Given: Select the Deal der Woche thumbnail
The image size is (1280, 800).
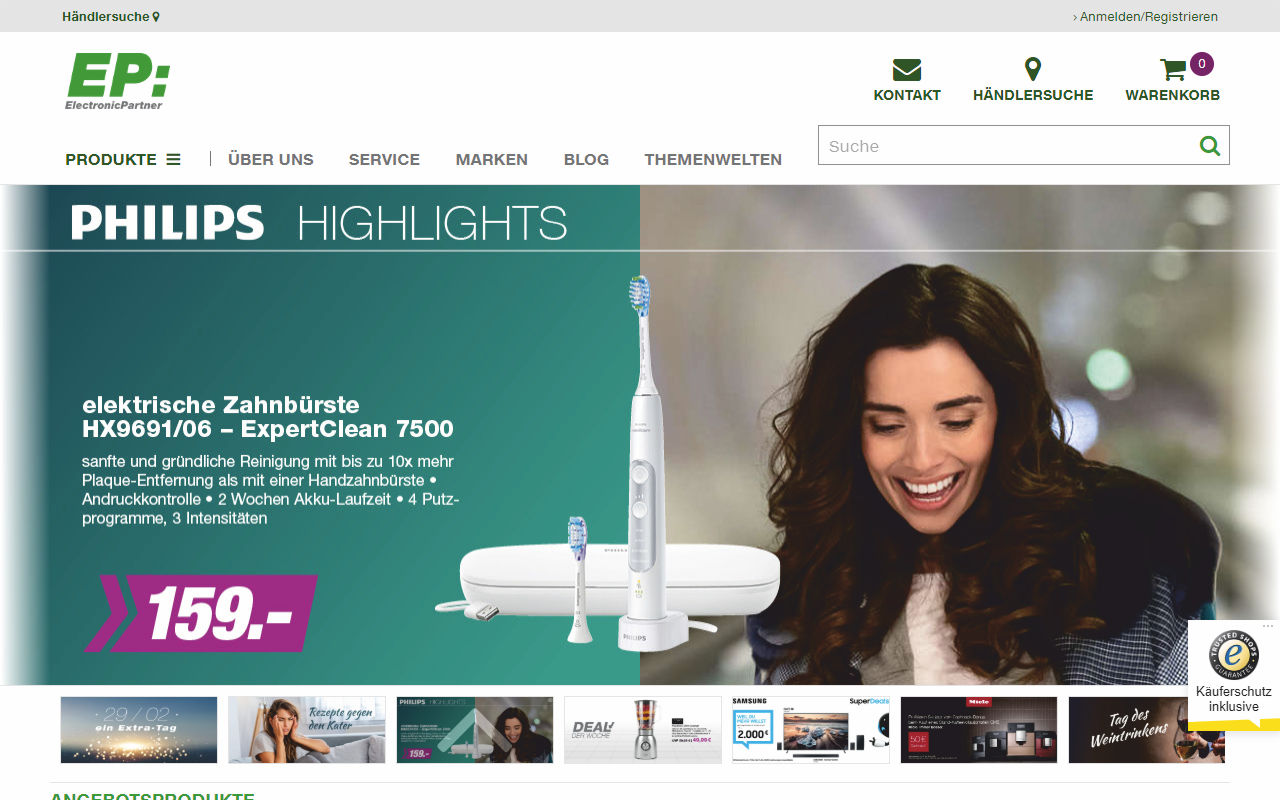Looking at the screenshot, I should pos(643,730).
